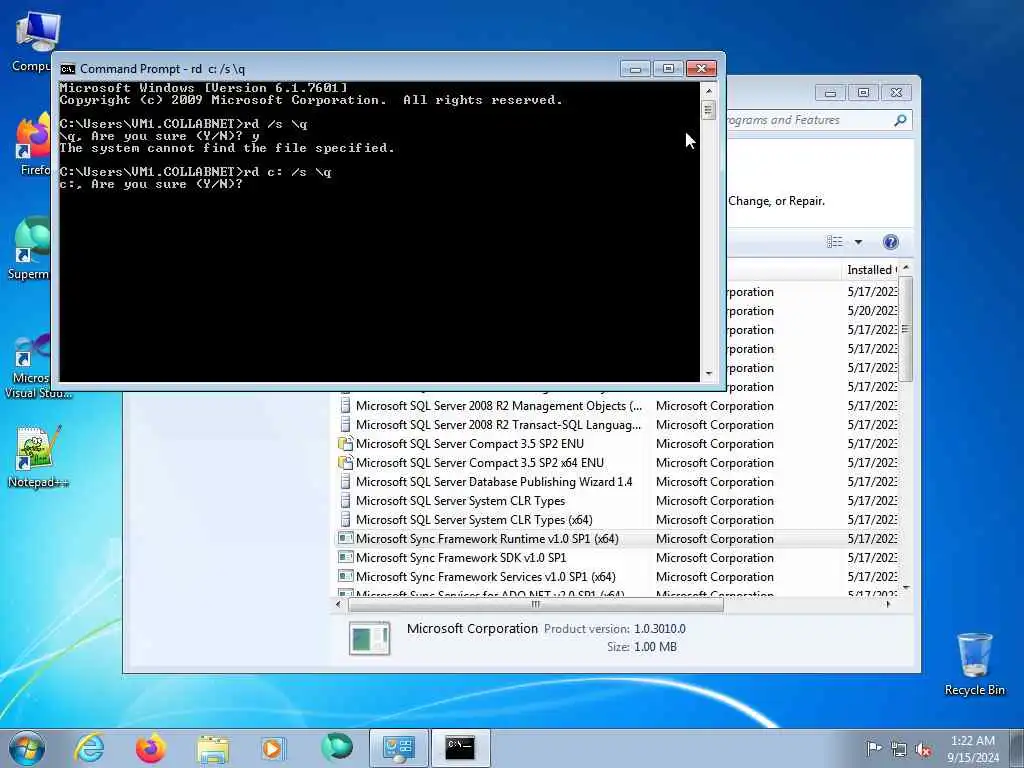Open the Windows Start menu orb
Screen dimensions: 1024x768
[x=27, y=748]
